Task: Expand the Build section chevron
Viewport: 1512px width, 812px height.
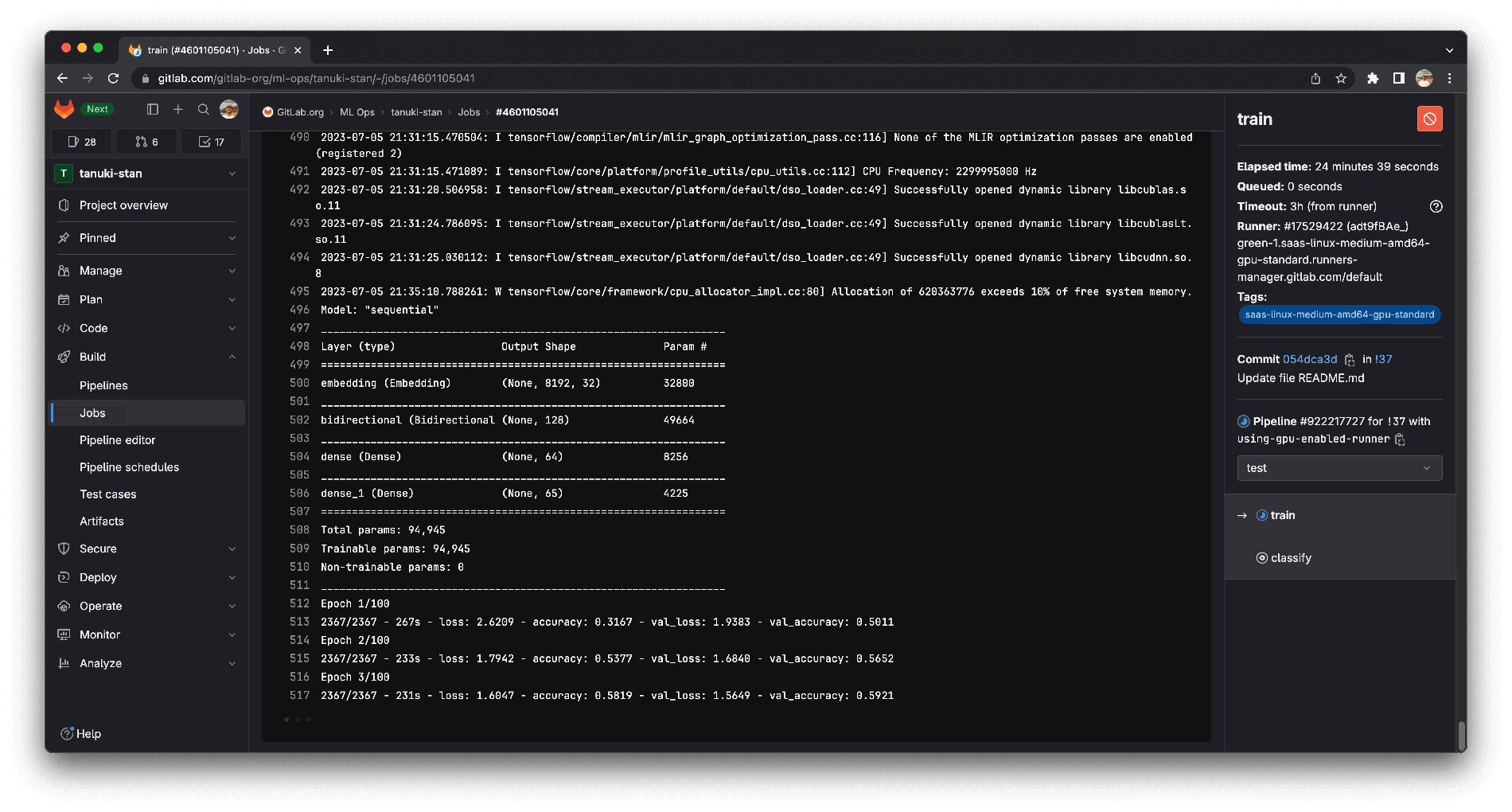Action: (x=232, y=357)
